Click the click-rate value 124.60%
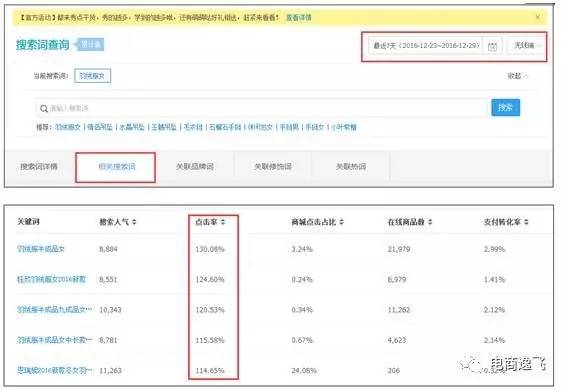 click(210, 279)
